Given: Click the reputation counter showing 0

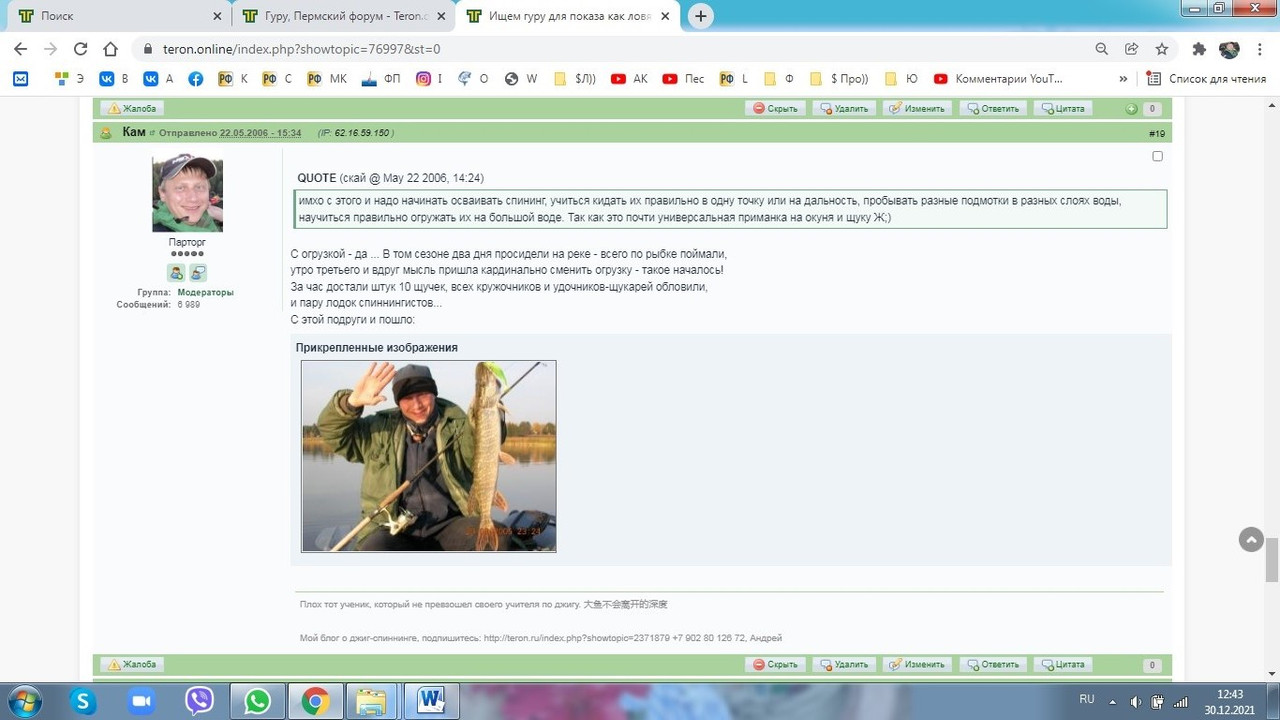Looking at the screenshot, I should [1151, 107].
